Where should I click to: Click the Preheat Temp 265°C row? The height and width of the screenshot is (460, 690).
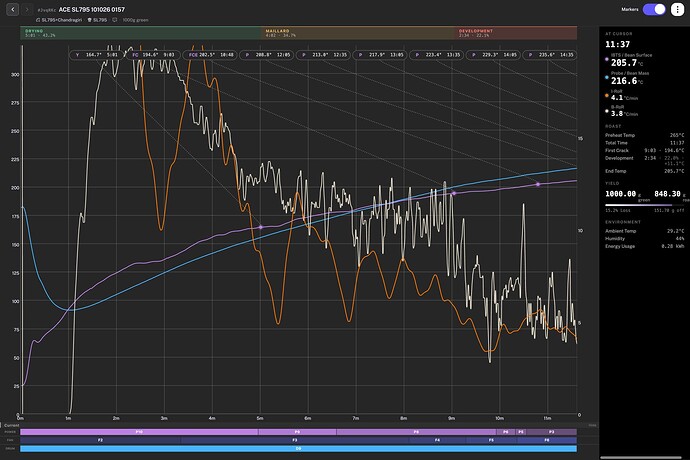645,135
